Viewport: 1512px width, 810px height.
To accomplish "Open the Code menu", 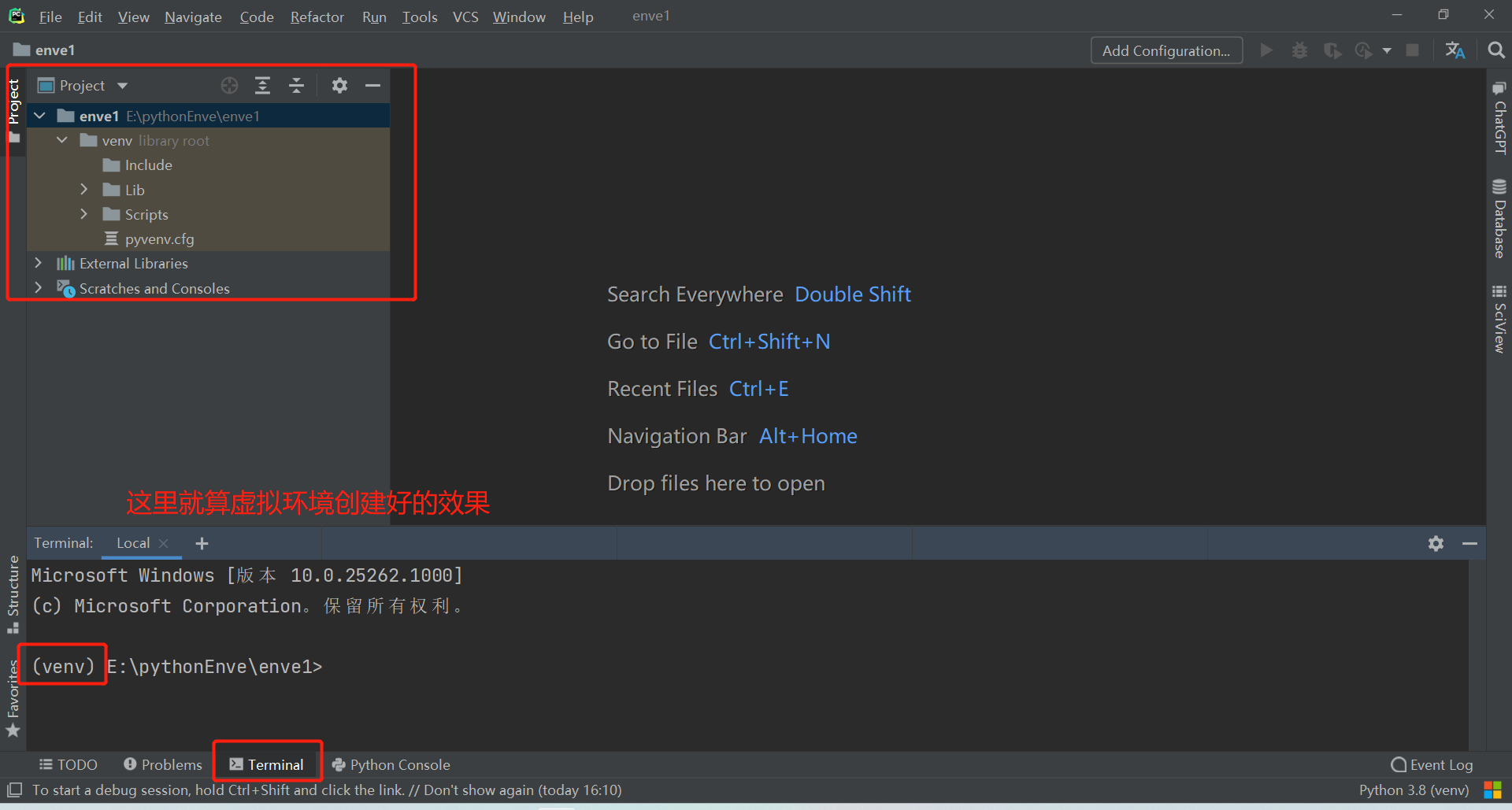I will (257, 17).
